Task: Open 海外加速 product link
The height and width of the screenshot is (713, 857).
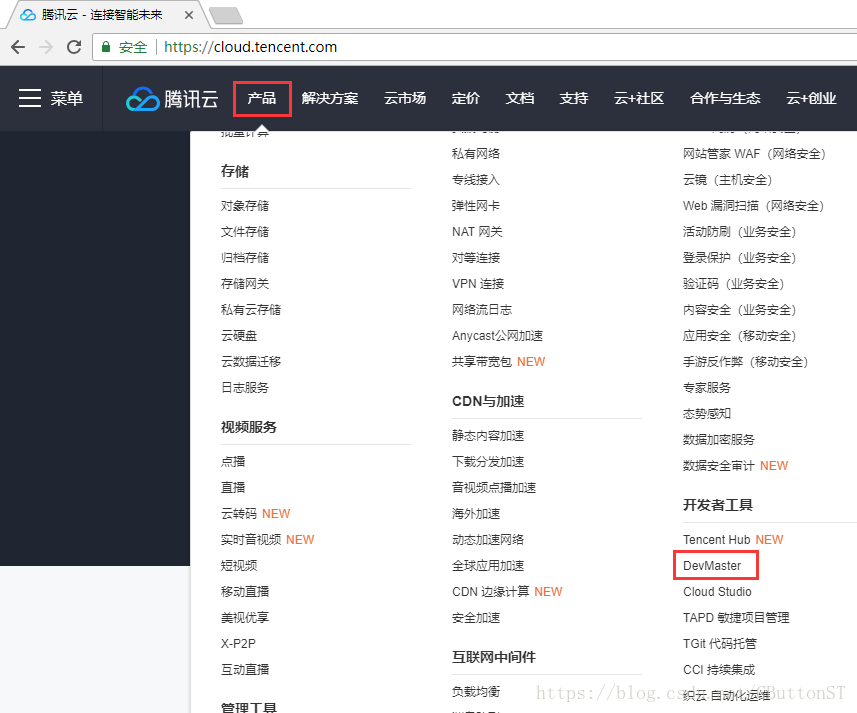Action: 476,514
